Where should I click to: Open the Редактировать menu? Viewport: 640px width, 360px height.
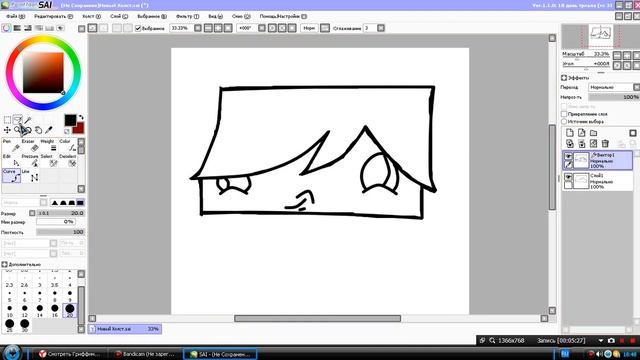point(53,16)
